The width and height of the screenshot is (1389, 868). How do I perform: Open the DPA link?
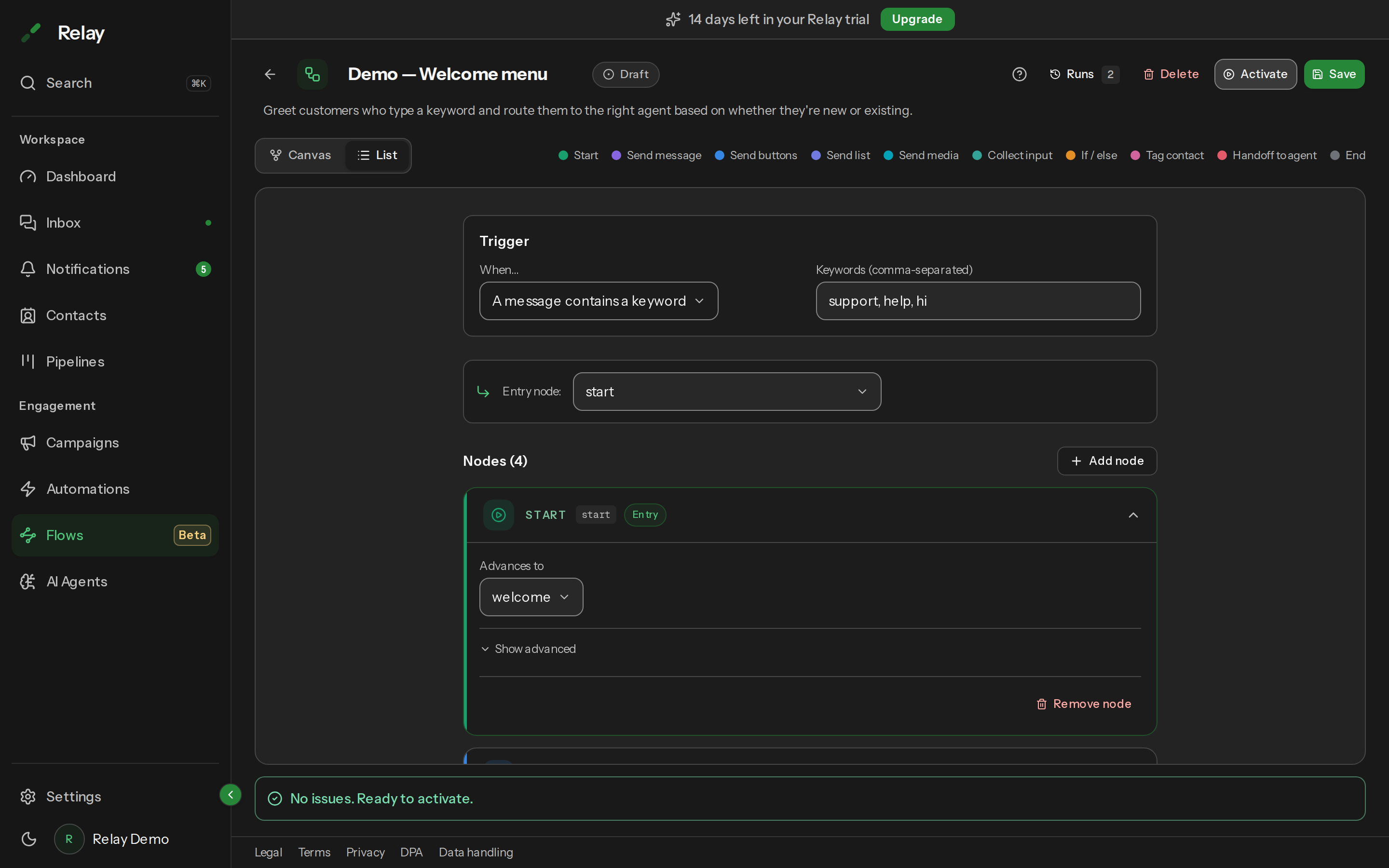point(411,853)
